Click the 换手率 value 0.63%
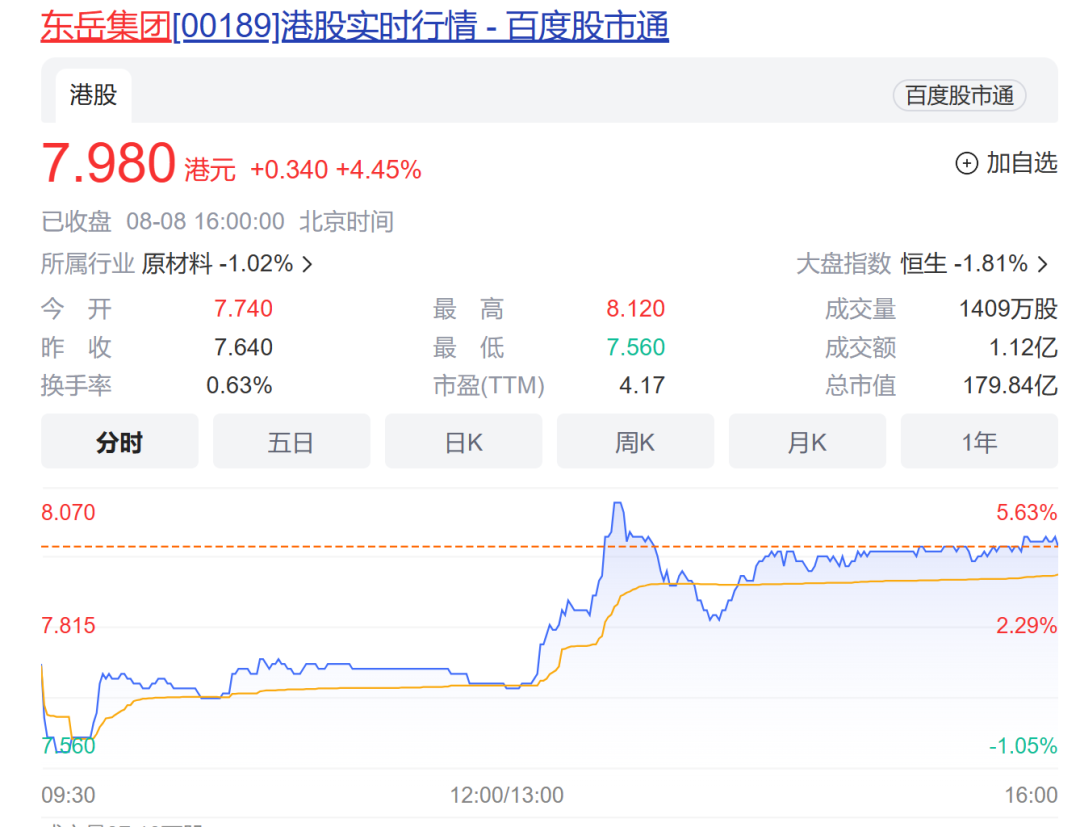This screenshot has width=1080, height=827. pos(239,386)
